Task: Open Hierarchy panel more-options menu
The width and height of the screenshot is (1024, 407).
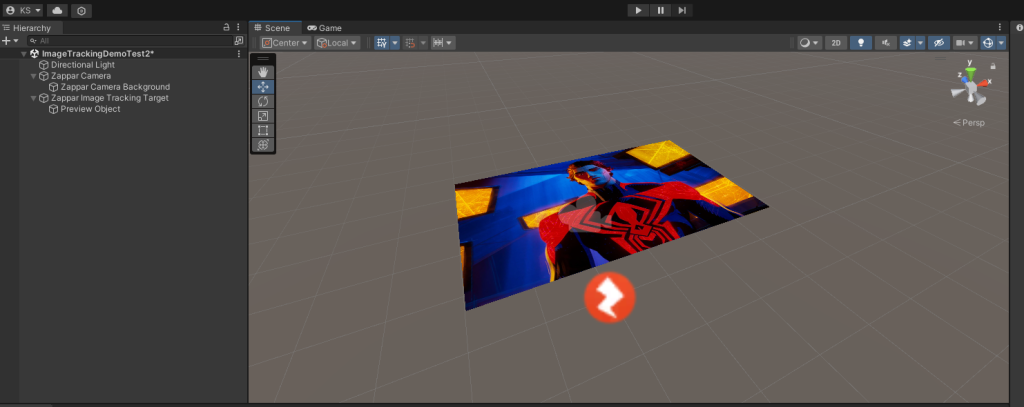Action: pyautogui.click(x=238, y=27)
